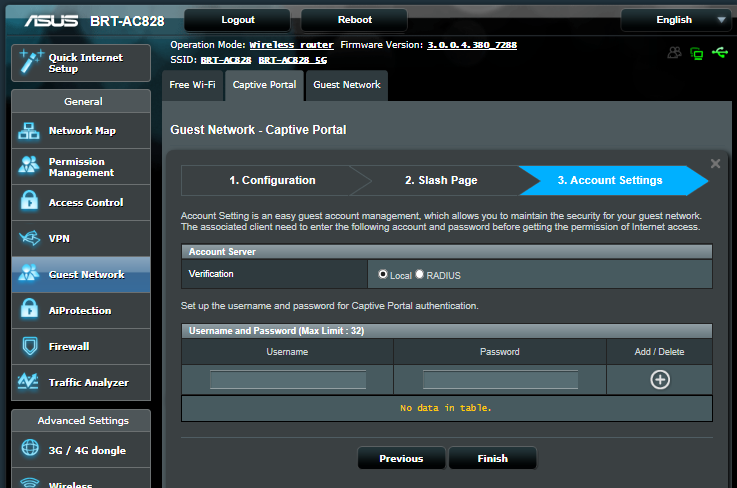This screenshot has width=737, height=488.
Task: Switch to the Guest Network tab
Action: 346,85
